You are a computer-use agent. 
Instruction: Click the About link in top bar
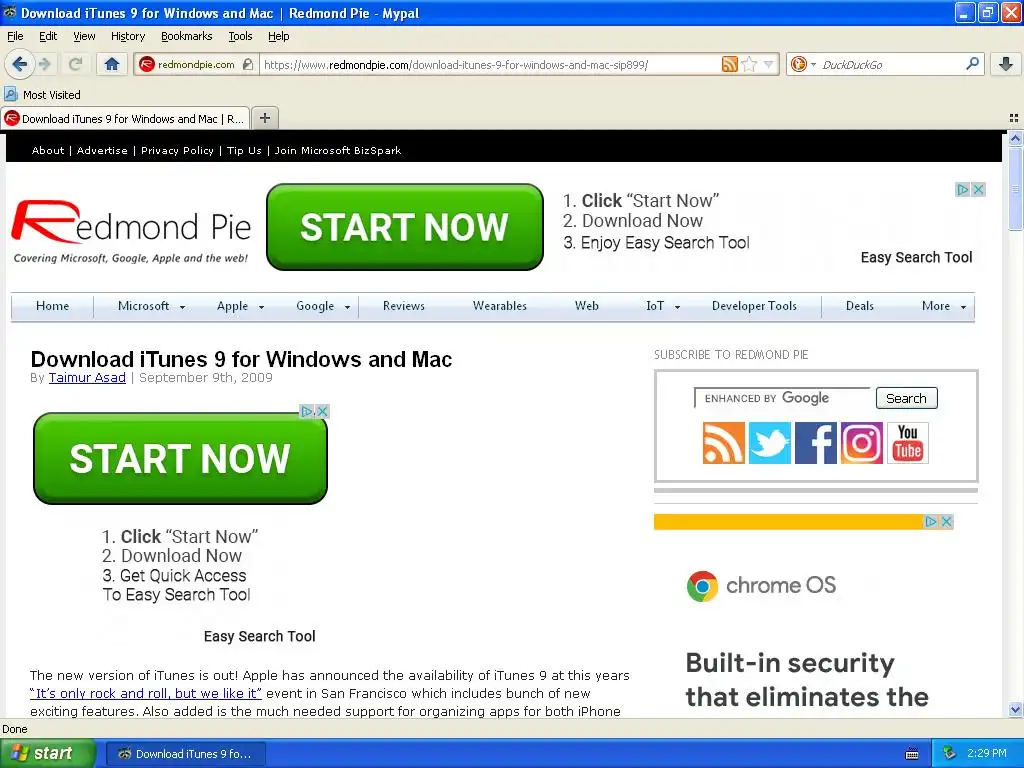(48, 150)
